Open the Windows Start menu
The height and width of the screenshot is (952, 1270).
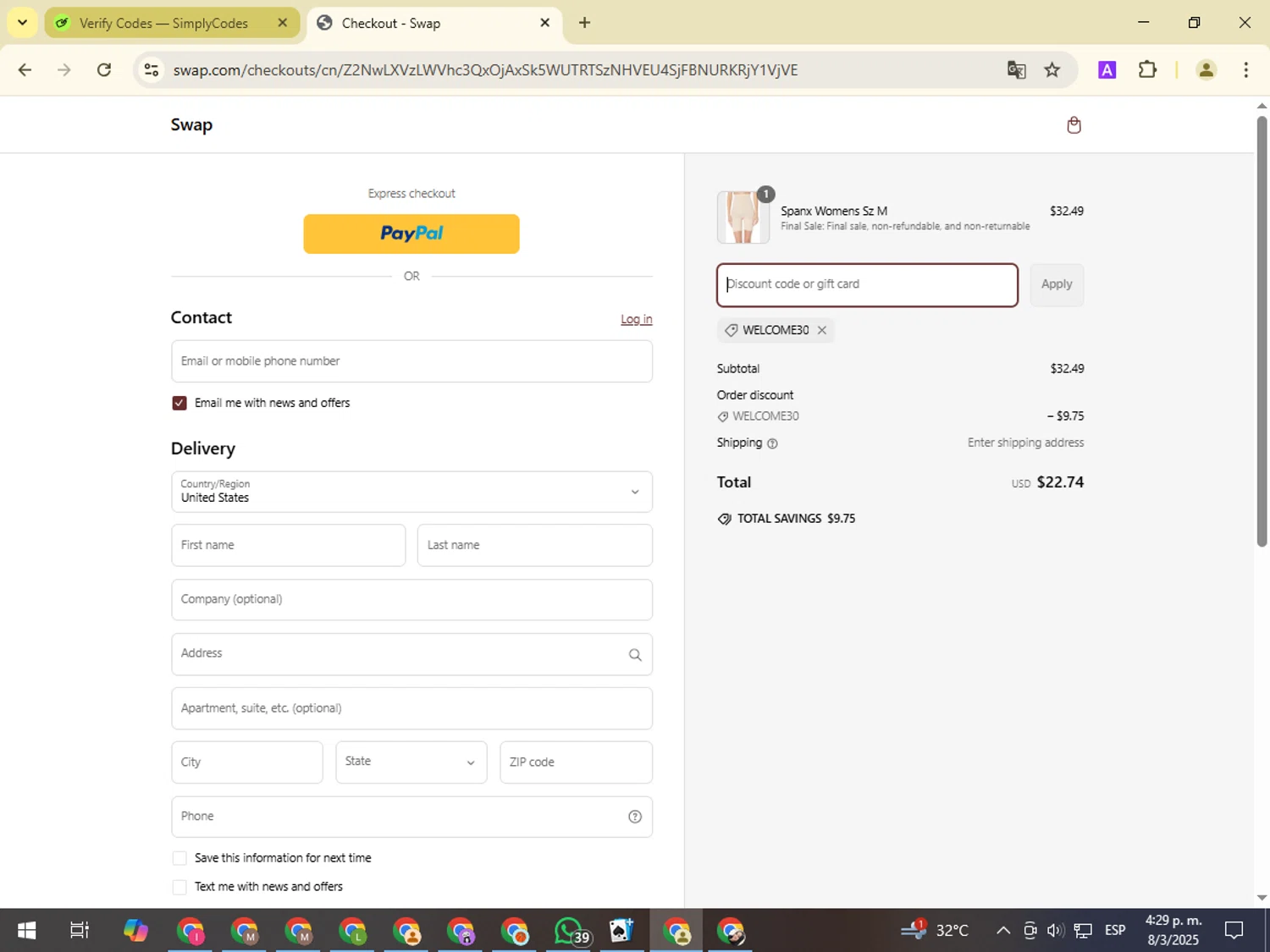tap(26, 931)
